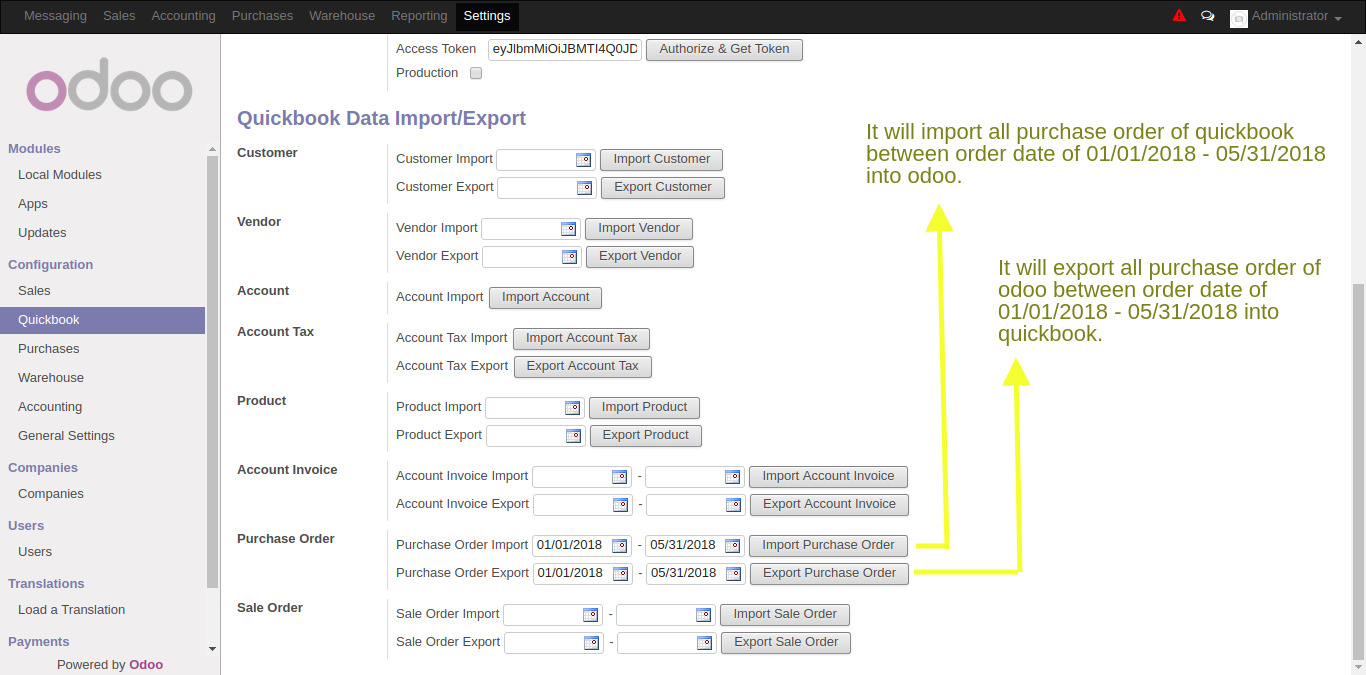The image size is (1366, 675).
Task: Toggle the Production checkbox
Action: click(476, 73)
